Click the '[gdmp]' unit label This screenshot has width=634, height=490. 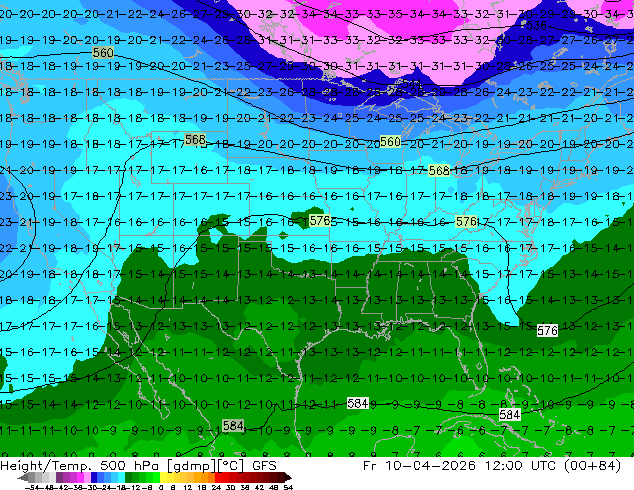(191, 466)
